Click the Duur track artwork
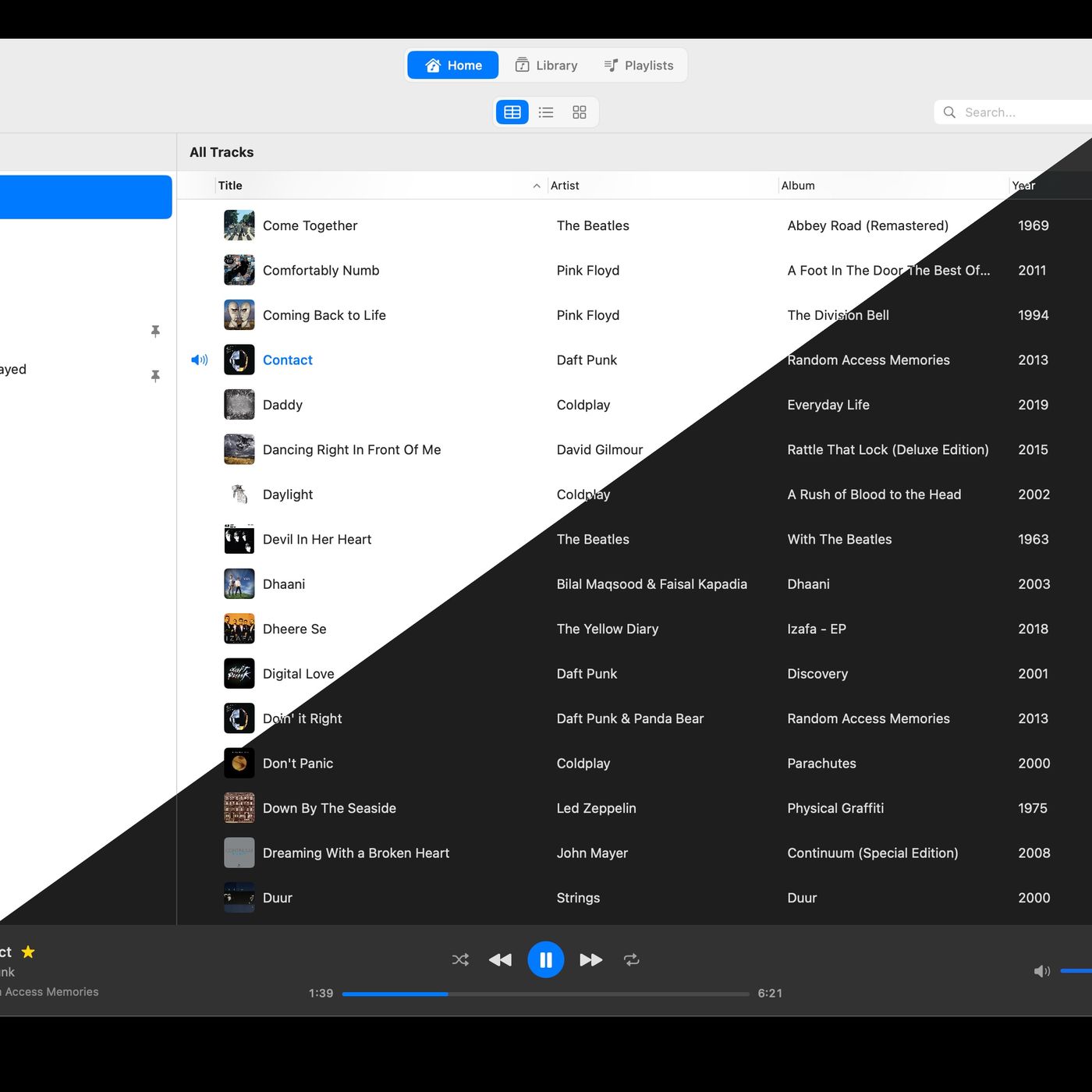 [239, 898]
